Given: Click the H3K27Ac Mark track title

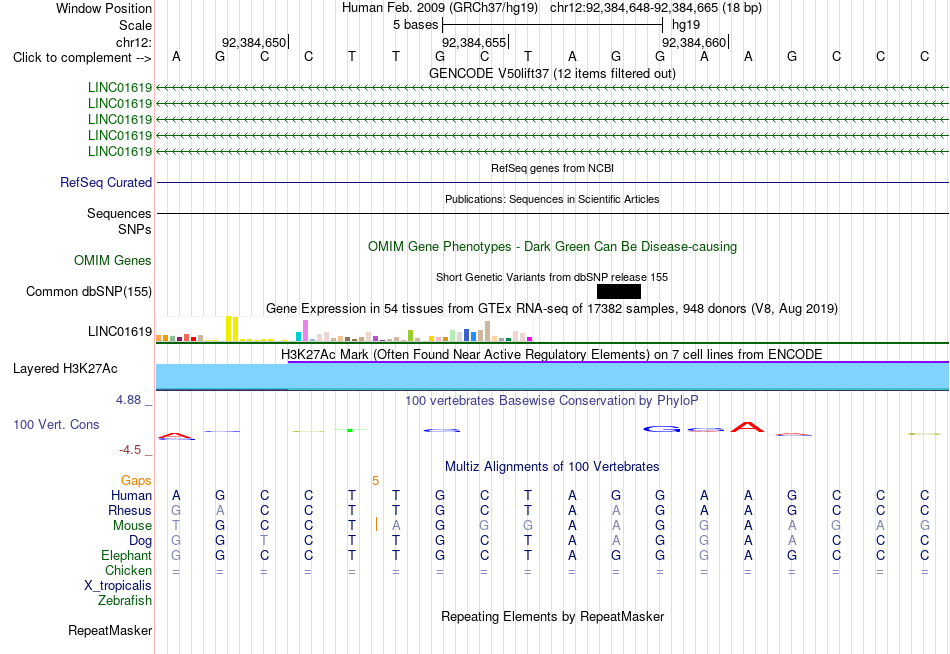Looking at the screenshot, I should (552, 355).
